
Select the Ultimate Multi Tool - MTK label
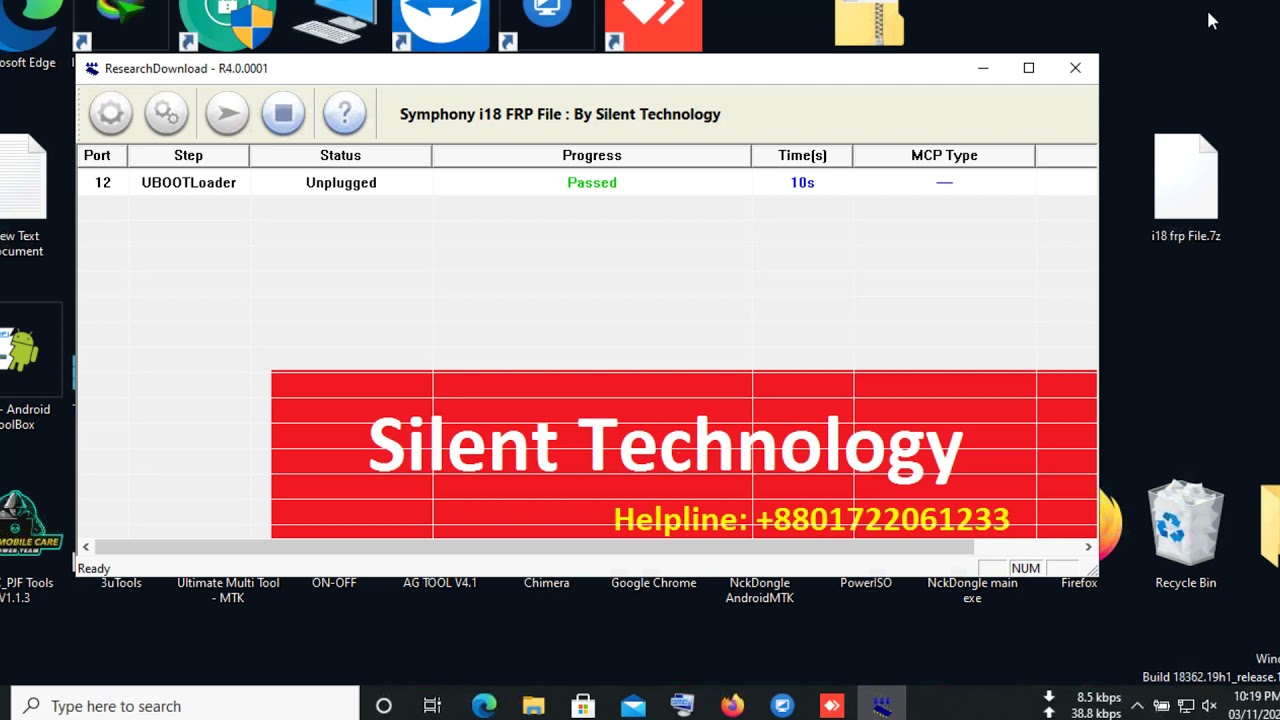click(228, 590)
